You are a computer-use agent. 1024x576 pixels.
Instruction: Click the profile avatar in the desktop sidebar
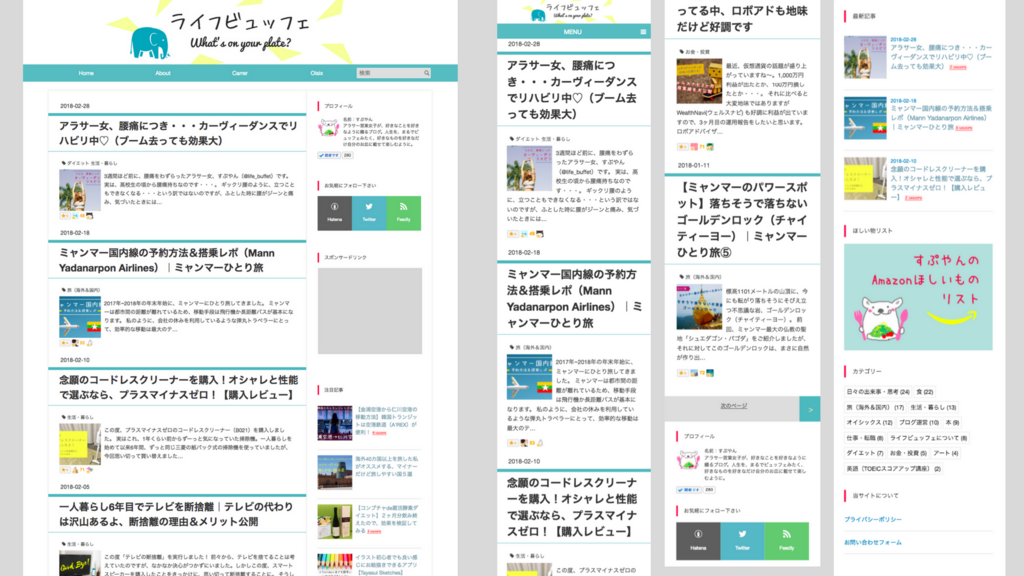tap(328, 127)
